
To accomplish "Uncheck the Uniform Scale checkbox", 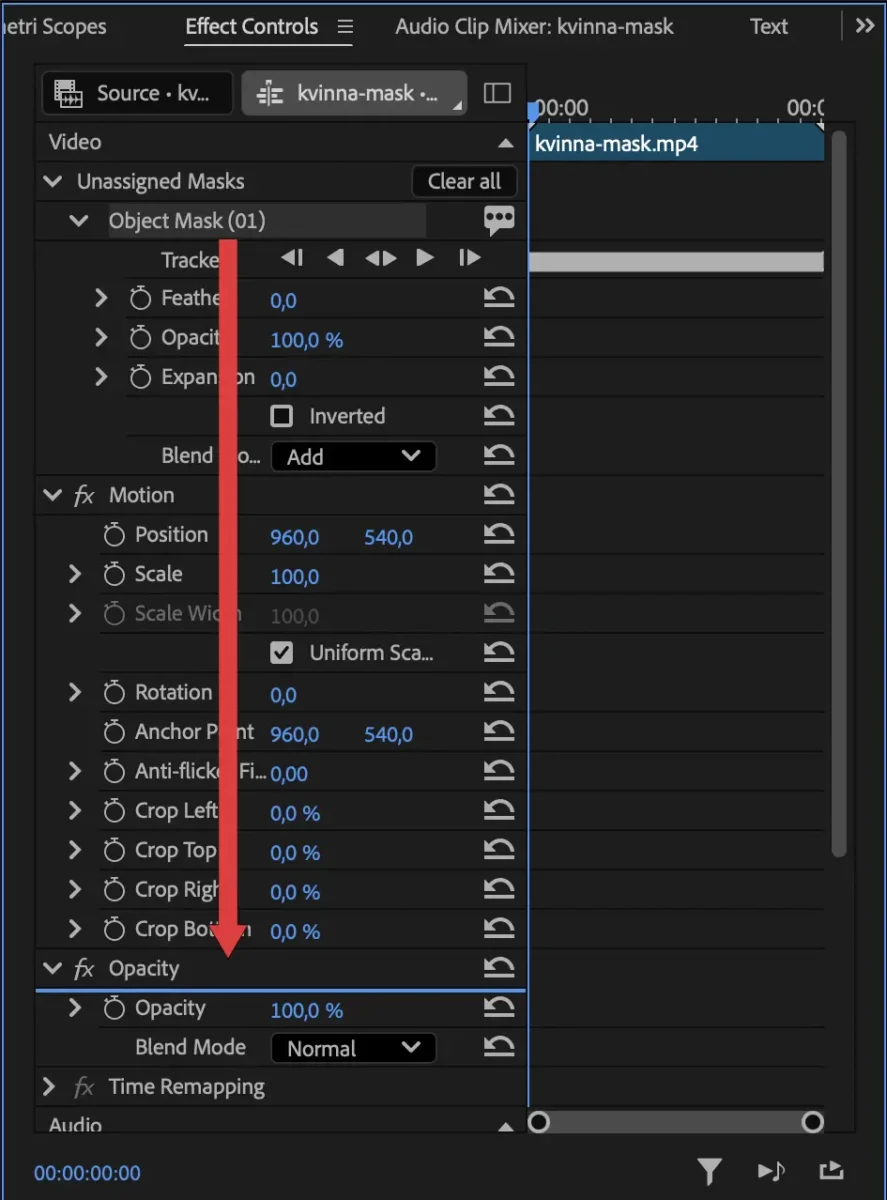I will [x=282, y=653].
